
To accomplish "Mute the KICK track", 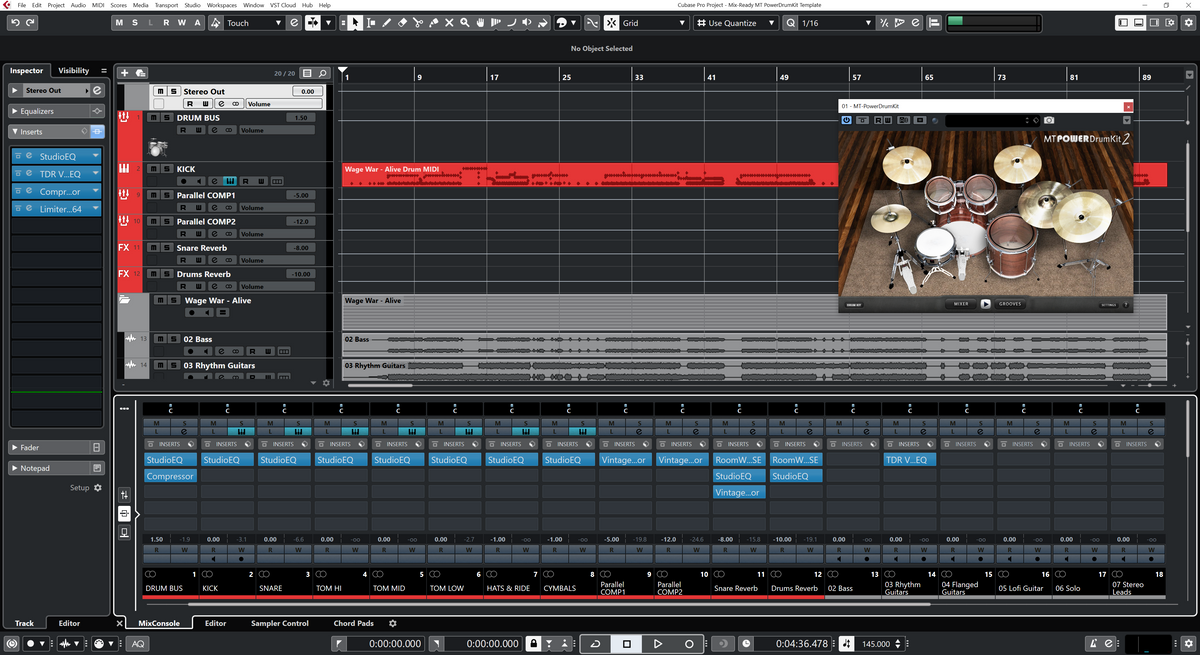I will click(x=152, y=168).
